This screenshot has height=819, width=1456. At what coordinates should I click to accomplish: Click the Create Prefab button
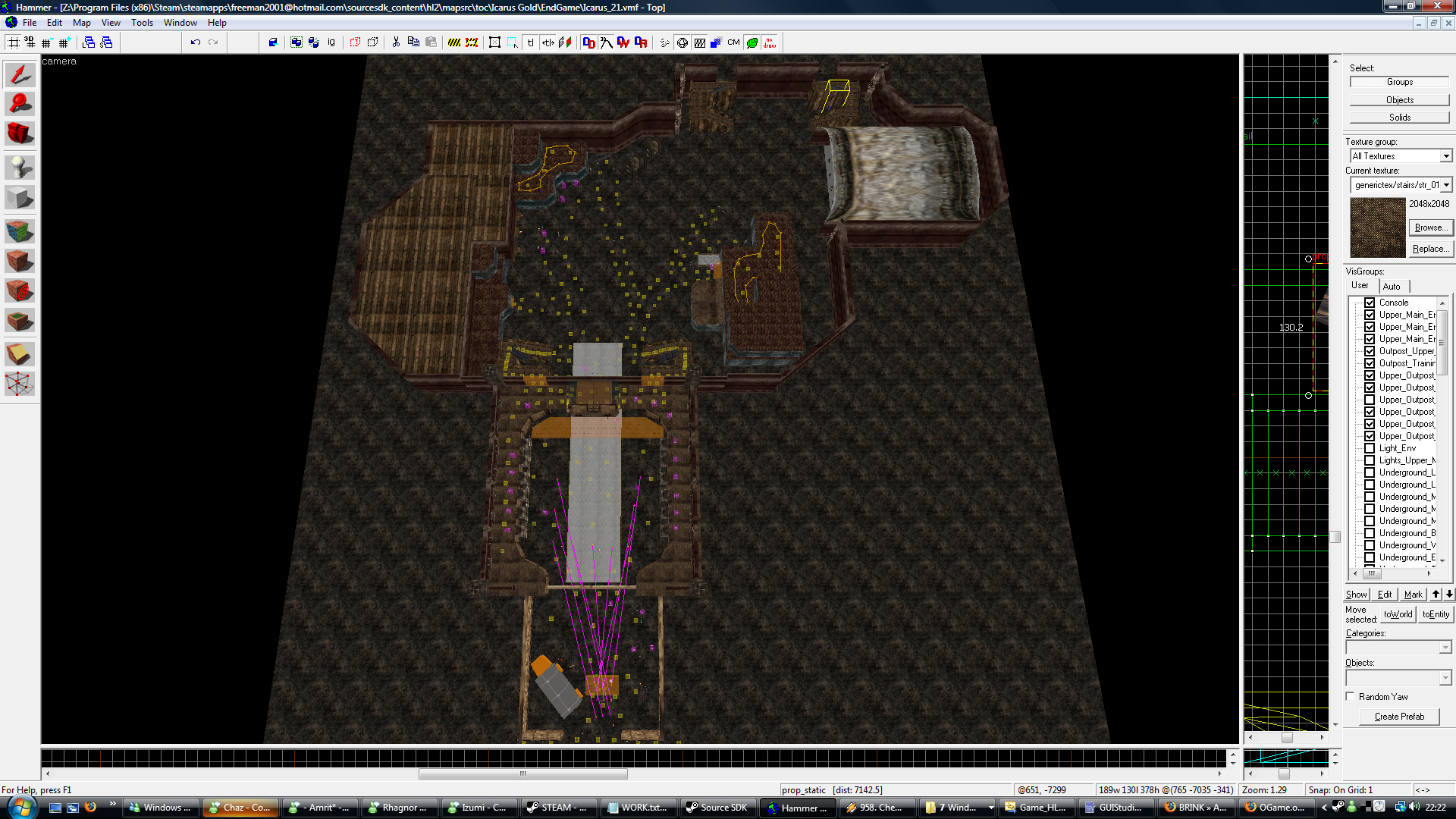[x=1399, y=717]
